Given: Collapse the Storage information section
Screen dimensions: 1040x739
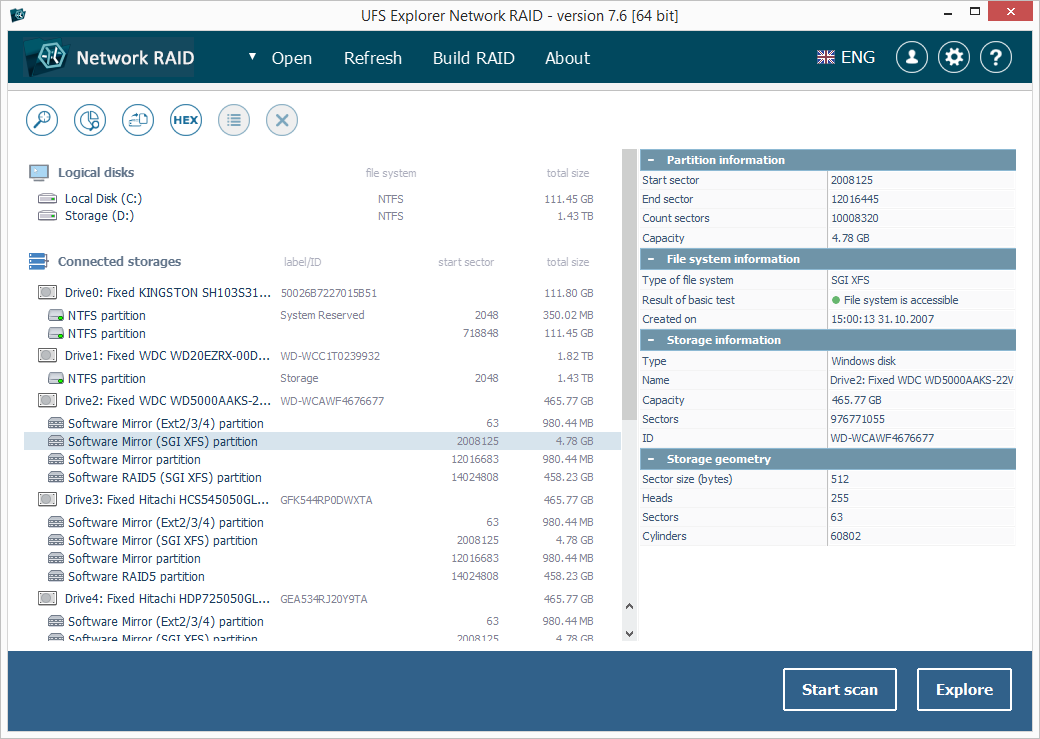Looking at the screenshot, I should 651,340.
